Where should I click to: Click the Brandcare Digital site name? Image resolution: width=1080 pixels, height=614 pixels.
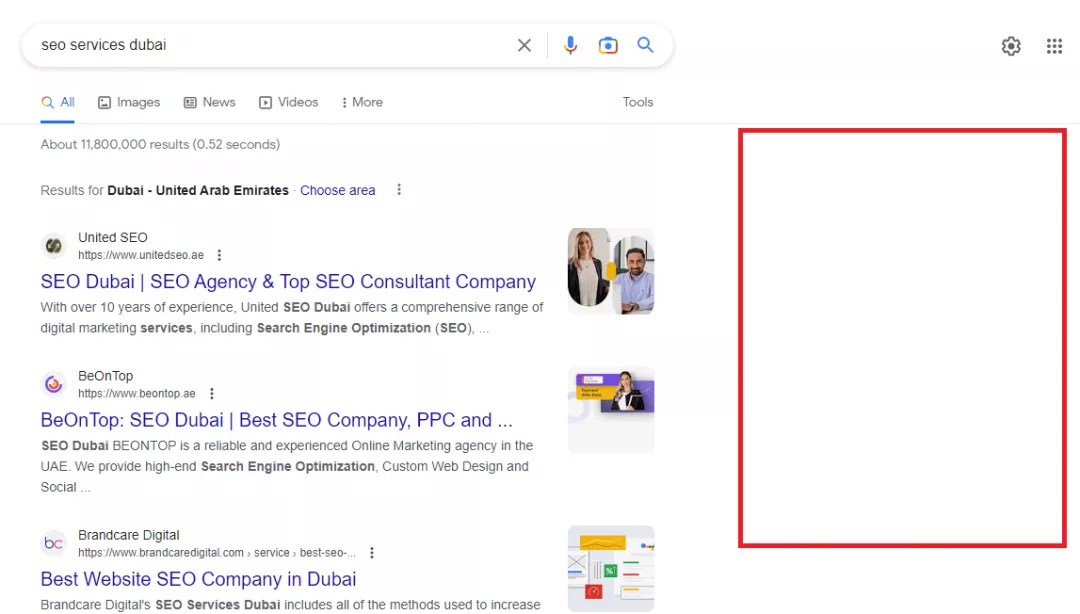(128, 535)
